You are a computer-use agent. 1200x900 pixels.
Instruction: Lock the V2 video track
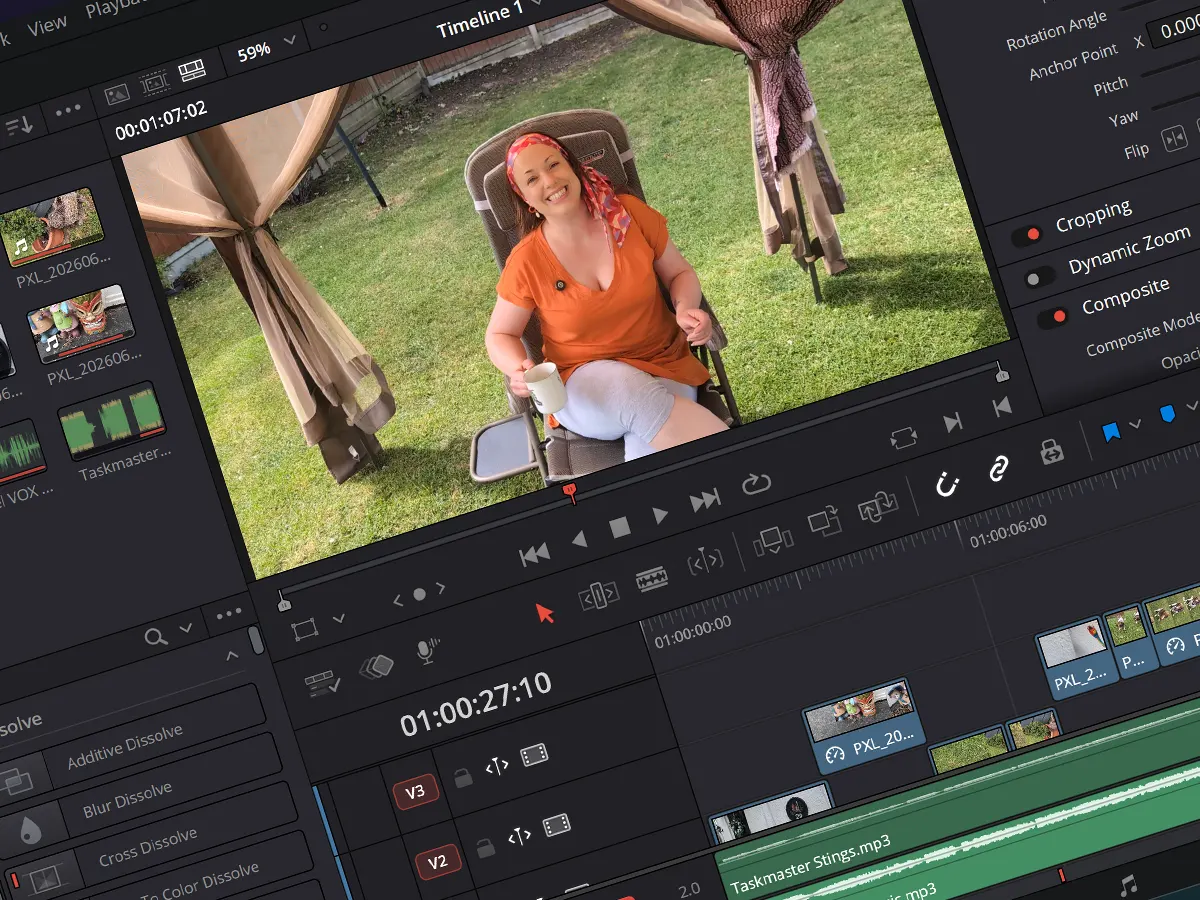click(x=485, y=848)
